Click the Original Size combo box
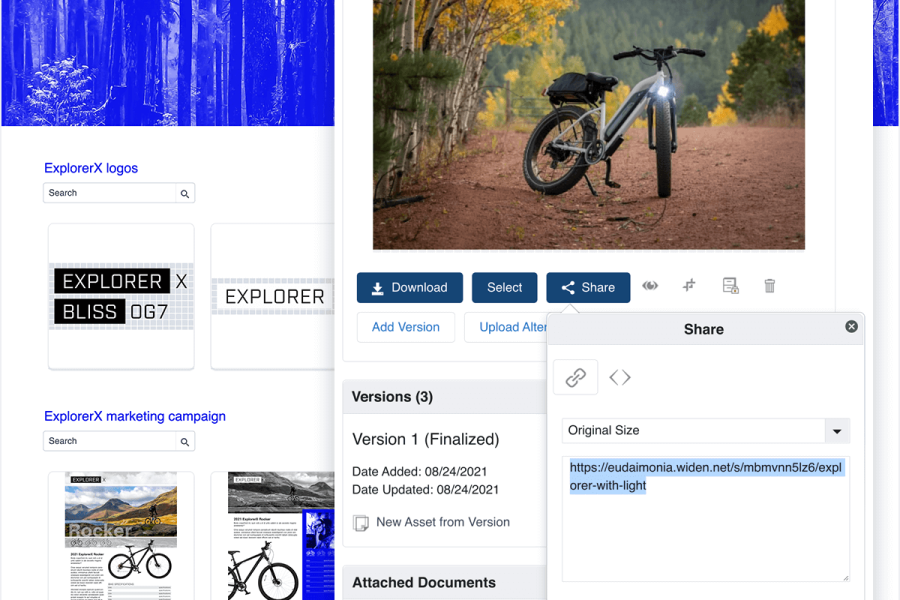This screenshot has height=600, width=900. [x=692, y=431]
